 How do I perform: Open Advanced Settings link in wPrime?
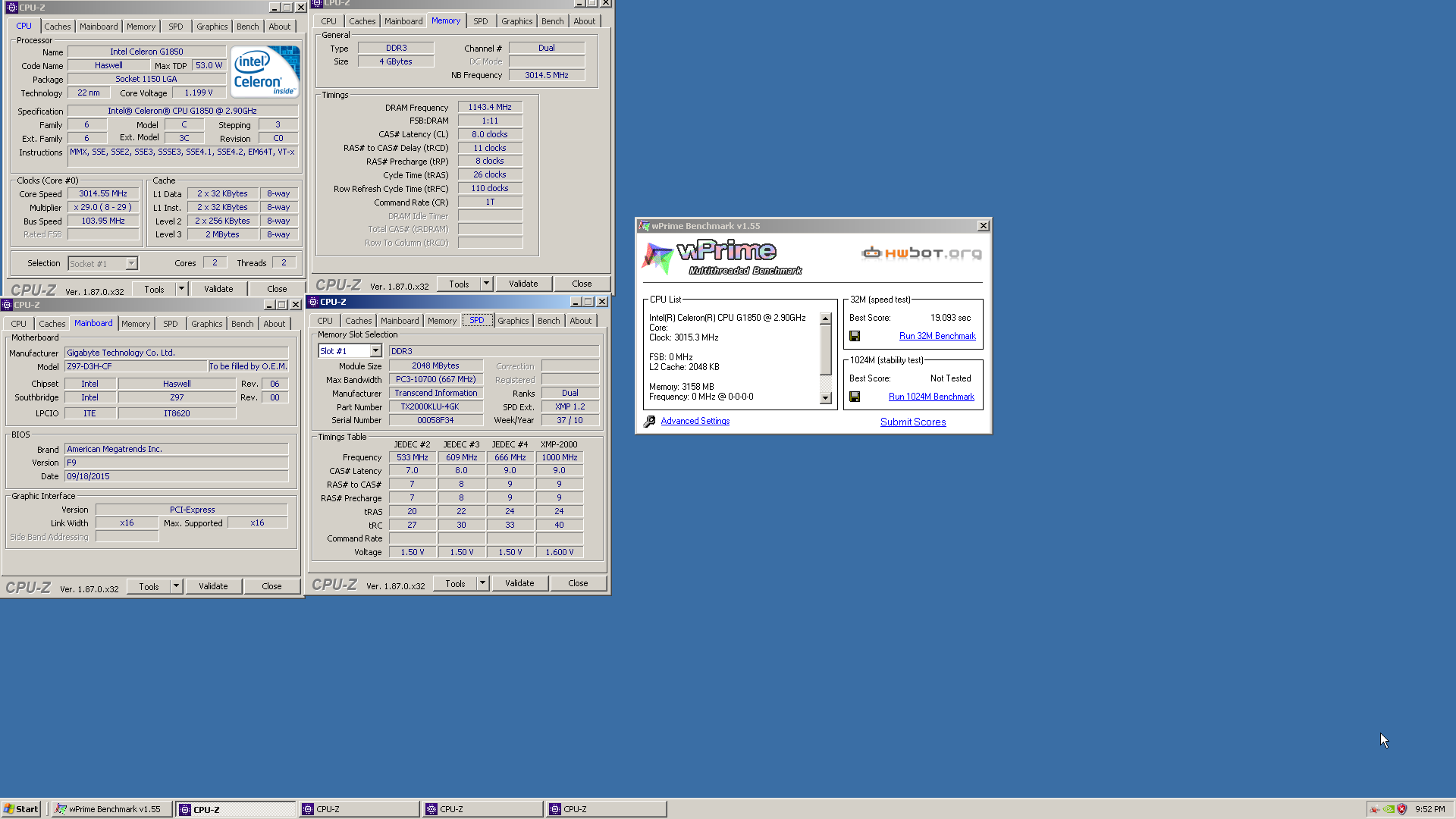click(x=695, y=421)
